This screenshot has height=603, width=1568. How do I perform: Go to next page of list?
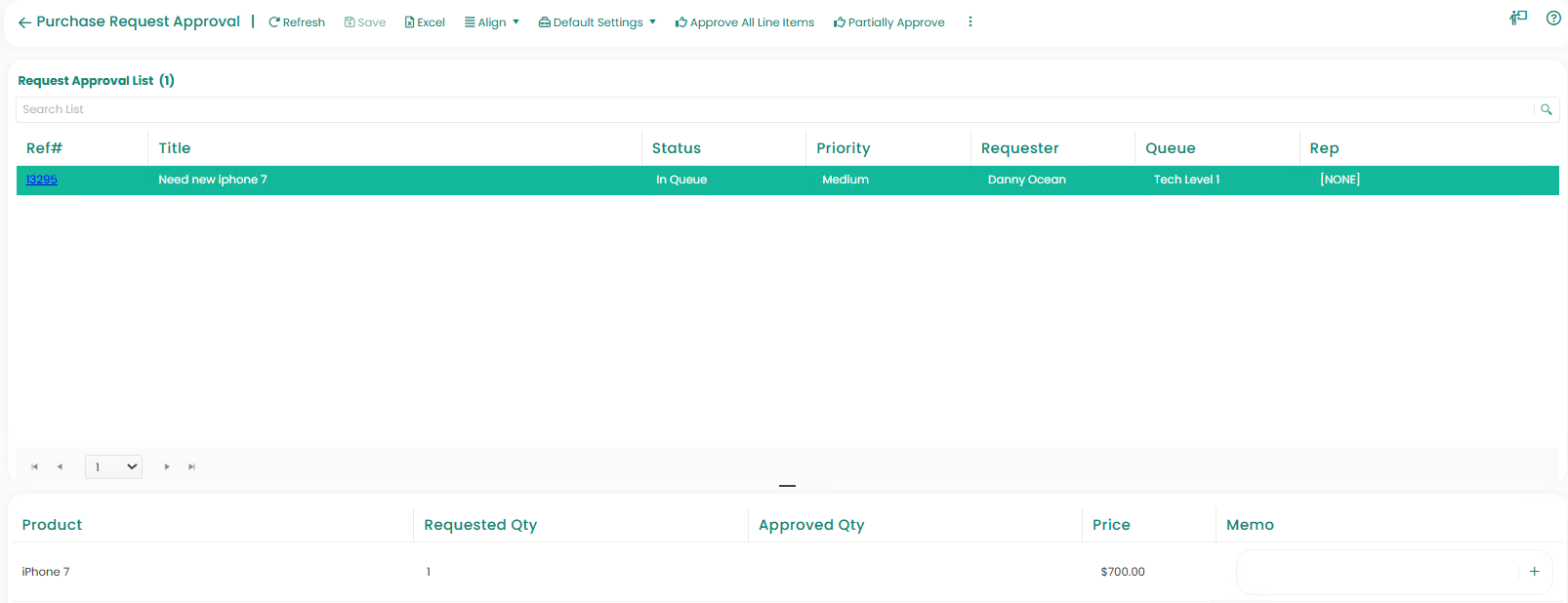coord(167,467)
